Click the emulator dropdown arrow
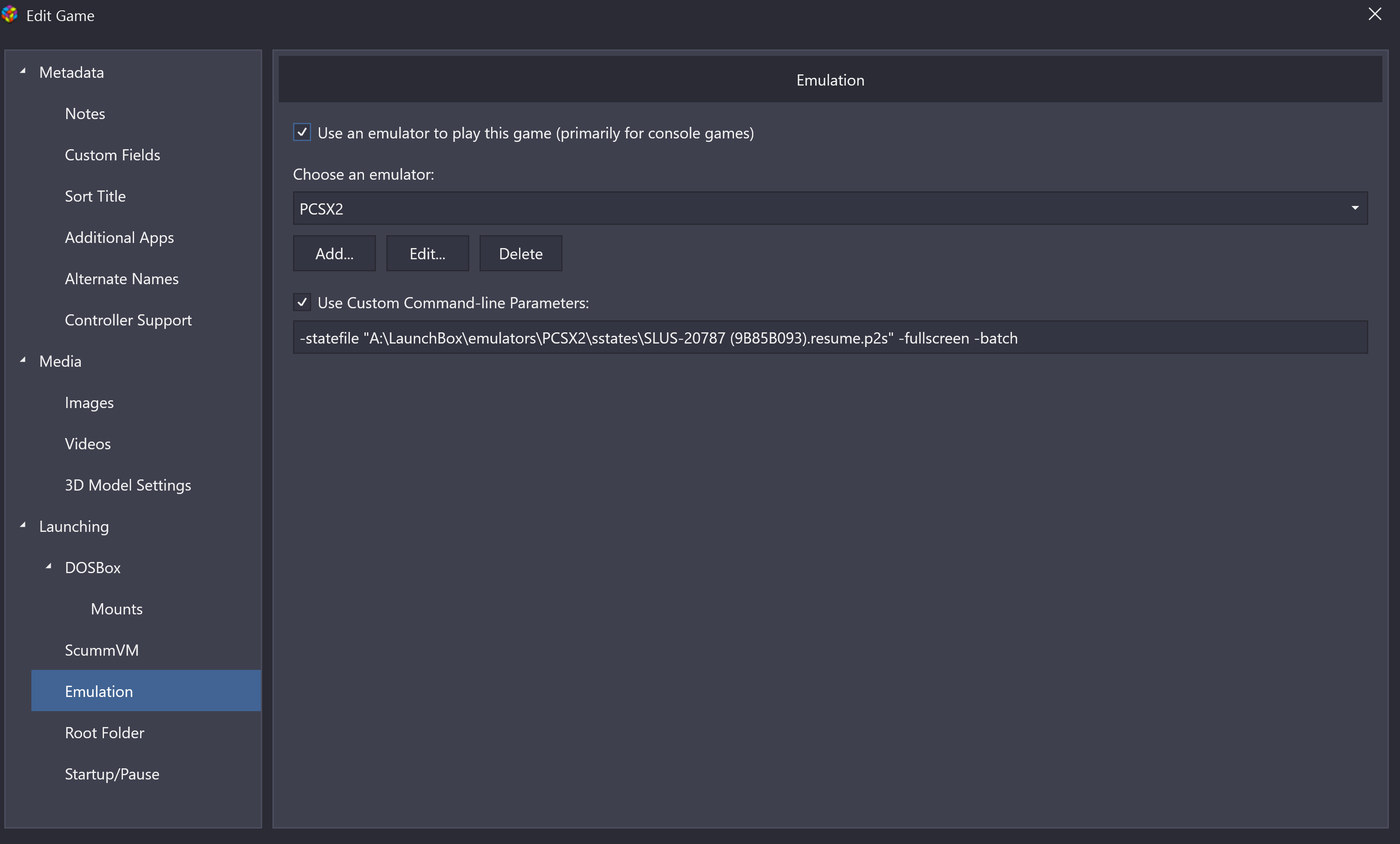1400x844 pixels. [x=1355, y=208]
